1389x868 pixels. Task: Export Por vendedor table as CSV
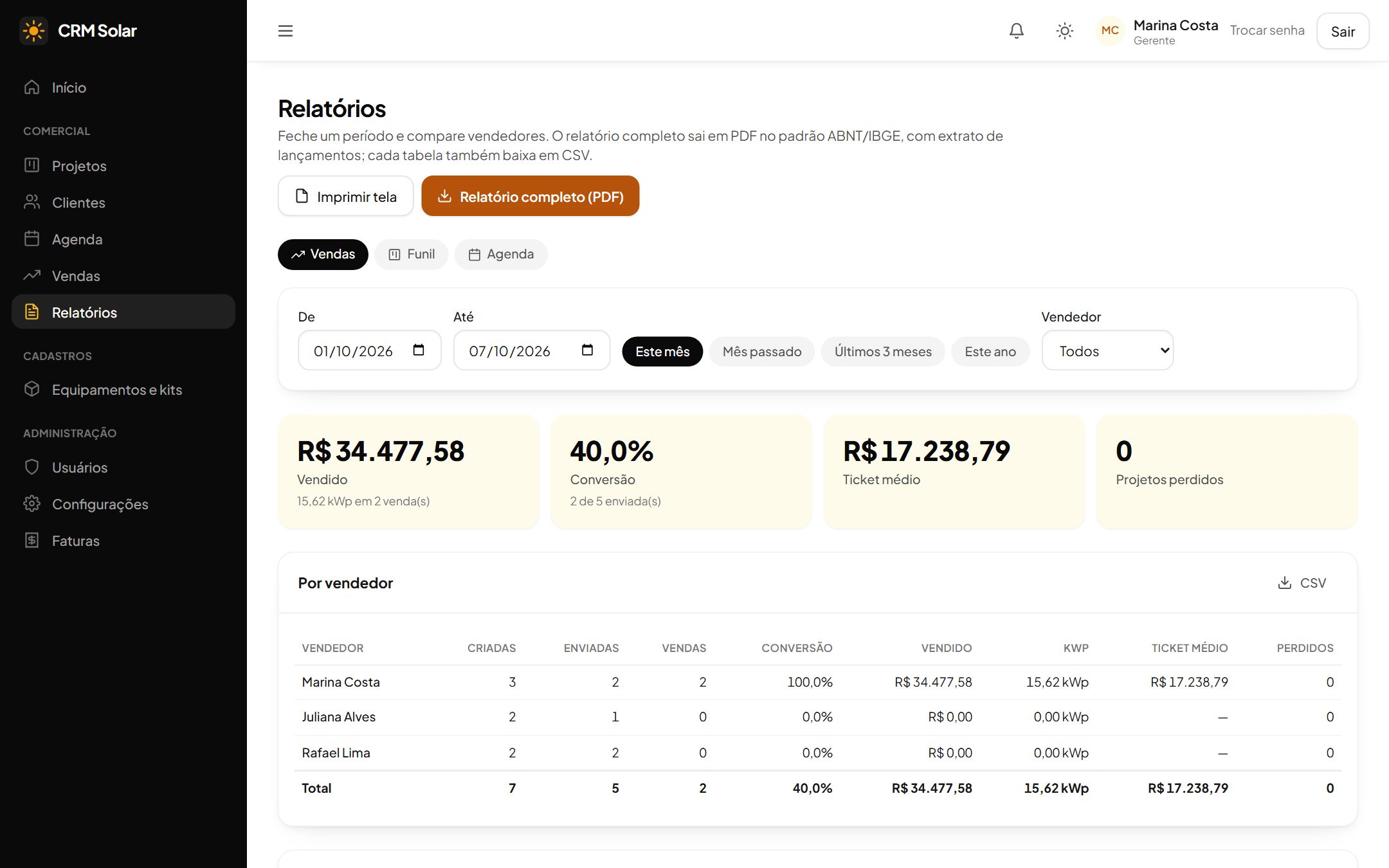click(1302, 583)
